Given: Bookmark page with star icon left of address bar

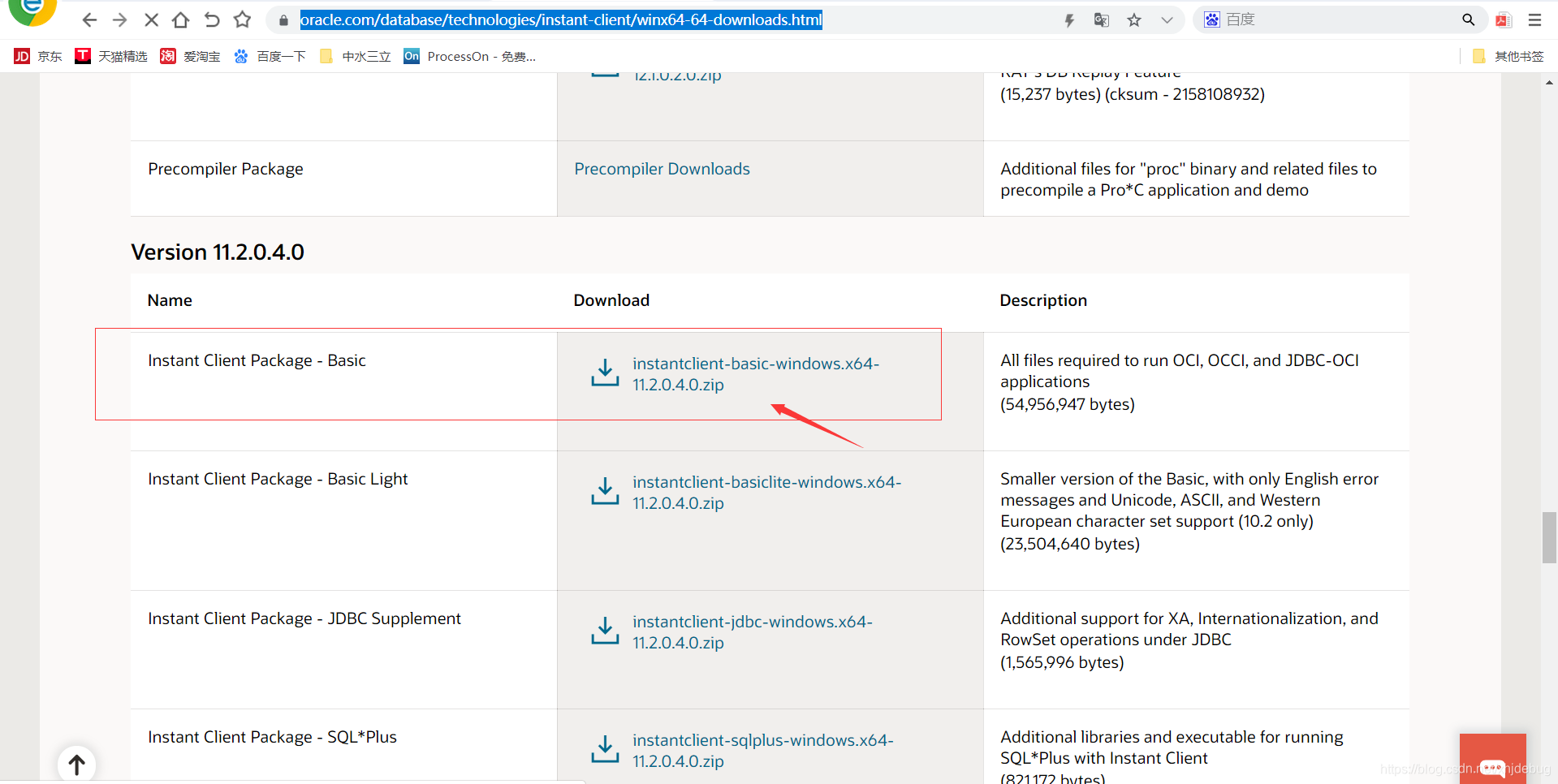Looking at the screenshot, I should 242,20.
